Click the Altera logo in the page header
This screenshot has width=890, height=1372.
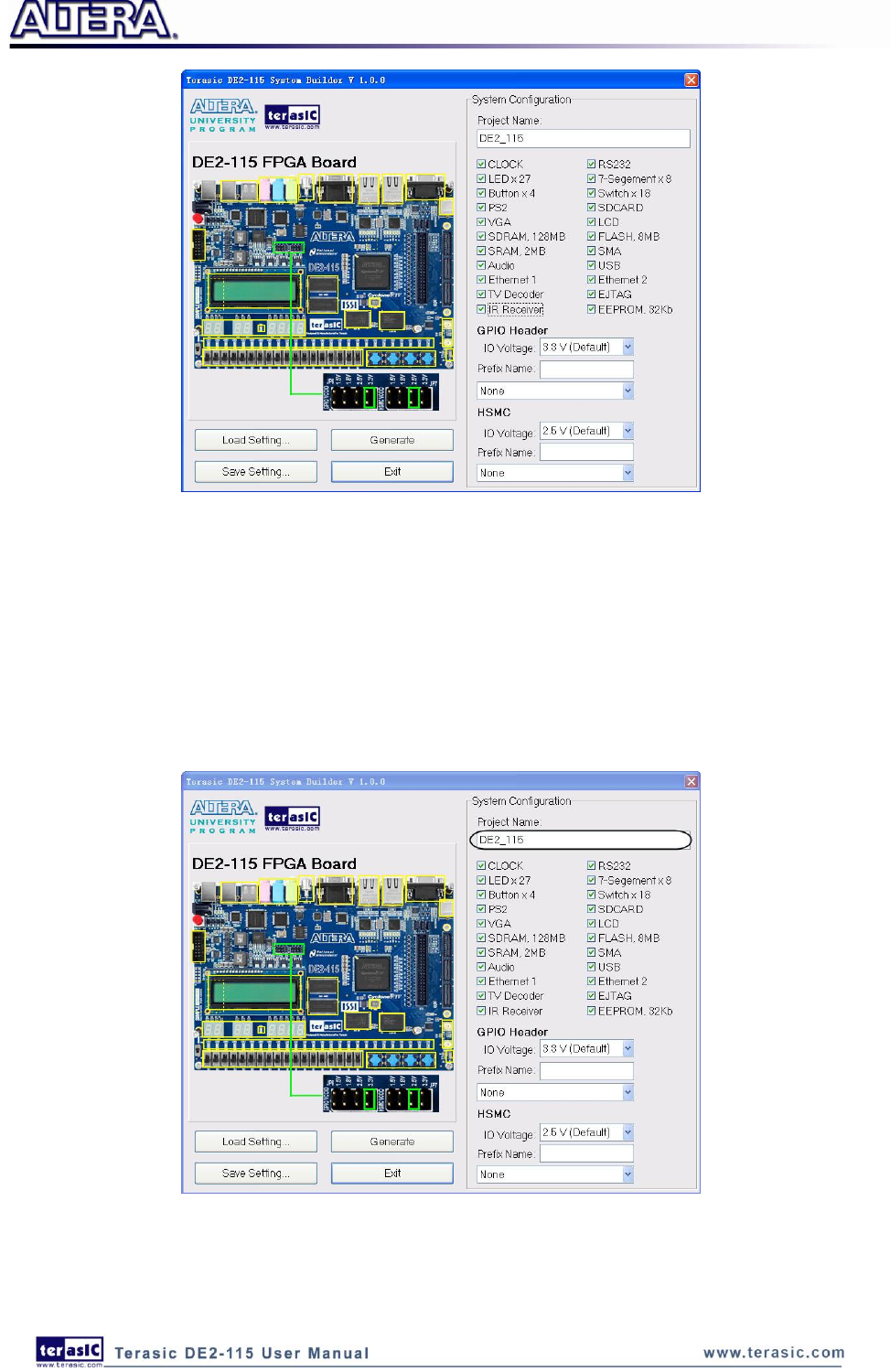click(92, 20)
